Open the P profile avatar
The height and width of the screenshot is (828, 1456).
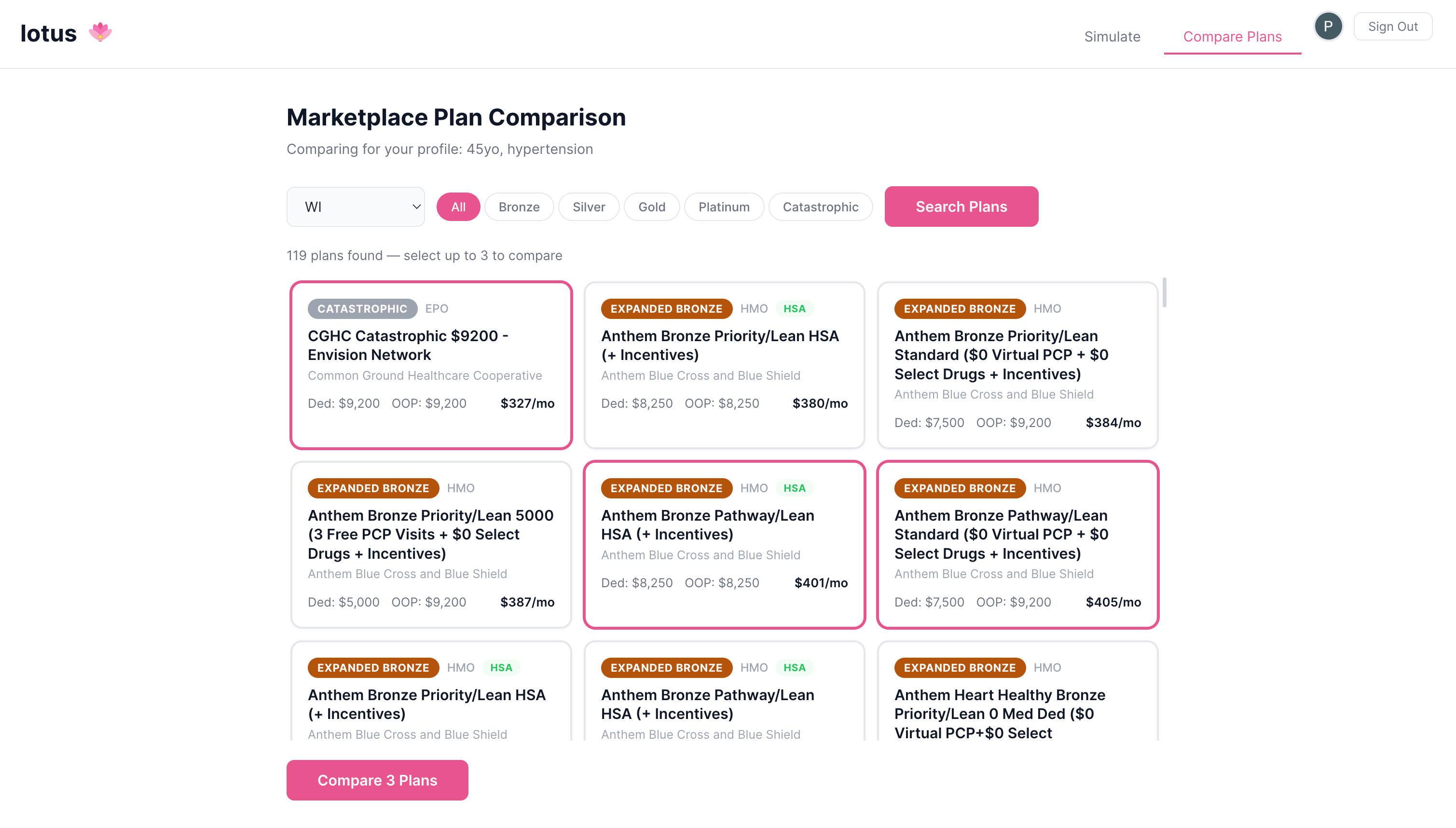click(1328, 26)
